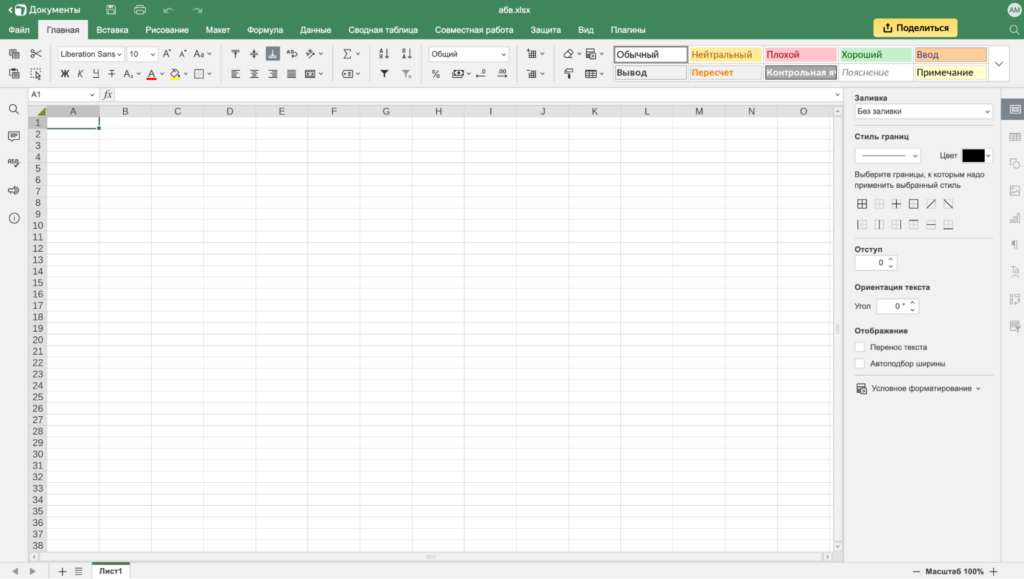The width and height of the screenshot is (1024, 579).
Task: Open the black border color swatch
Action: coord(976,156)
